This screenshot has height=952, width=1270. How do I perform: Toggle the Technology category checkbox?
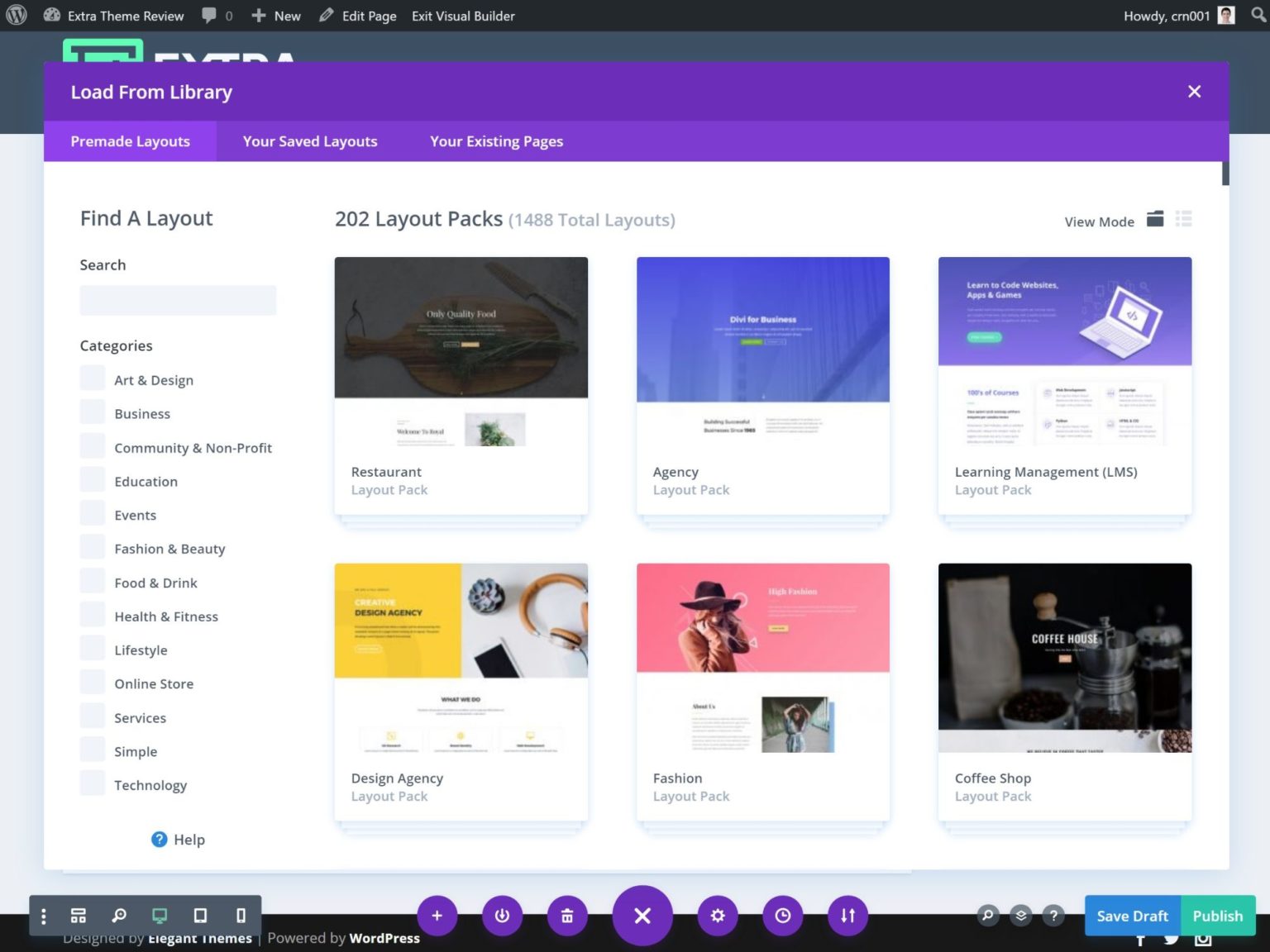tap(92, 783)
